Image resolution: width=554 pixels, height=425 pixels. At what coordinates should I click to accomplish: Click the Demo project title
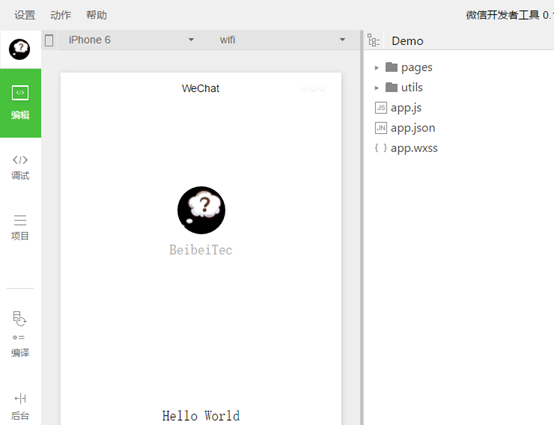(x=407, y=41)
